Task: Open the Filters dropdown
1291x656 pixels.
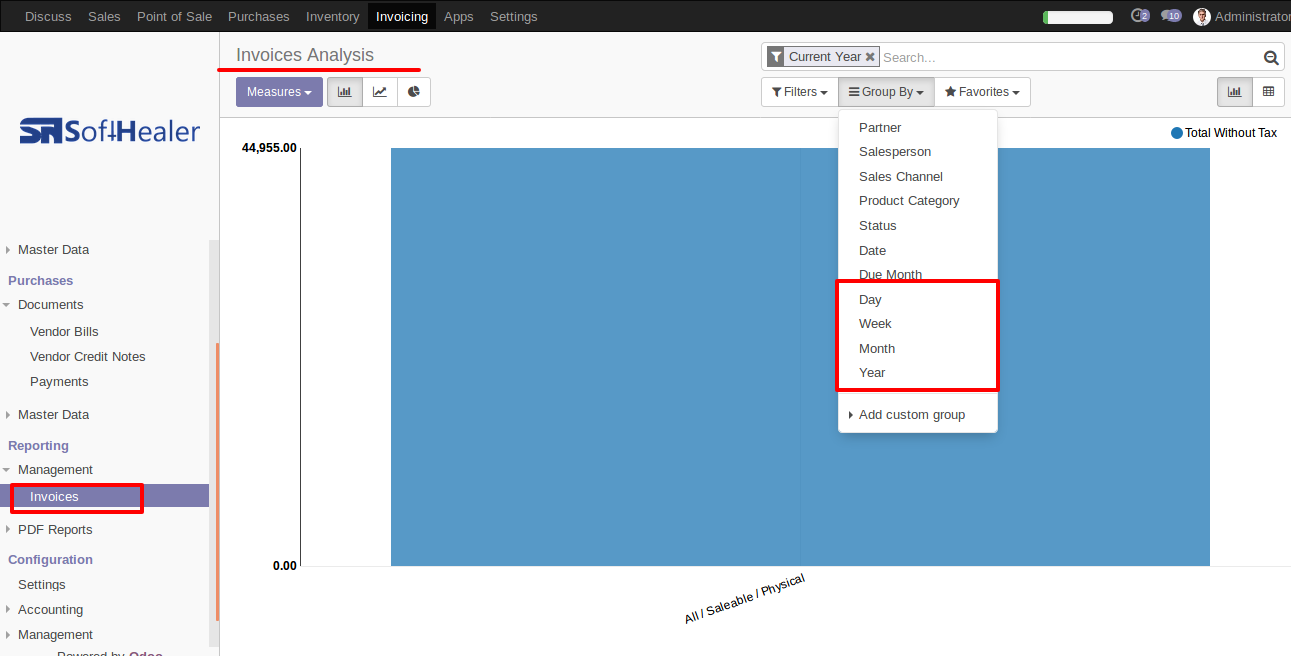Action: point(799,92)
